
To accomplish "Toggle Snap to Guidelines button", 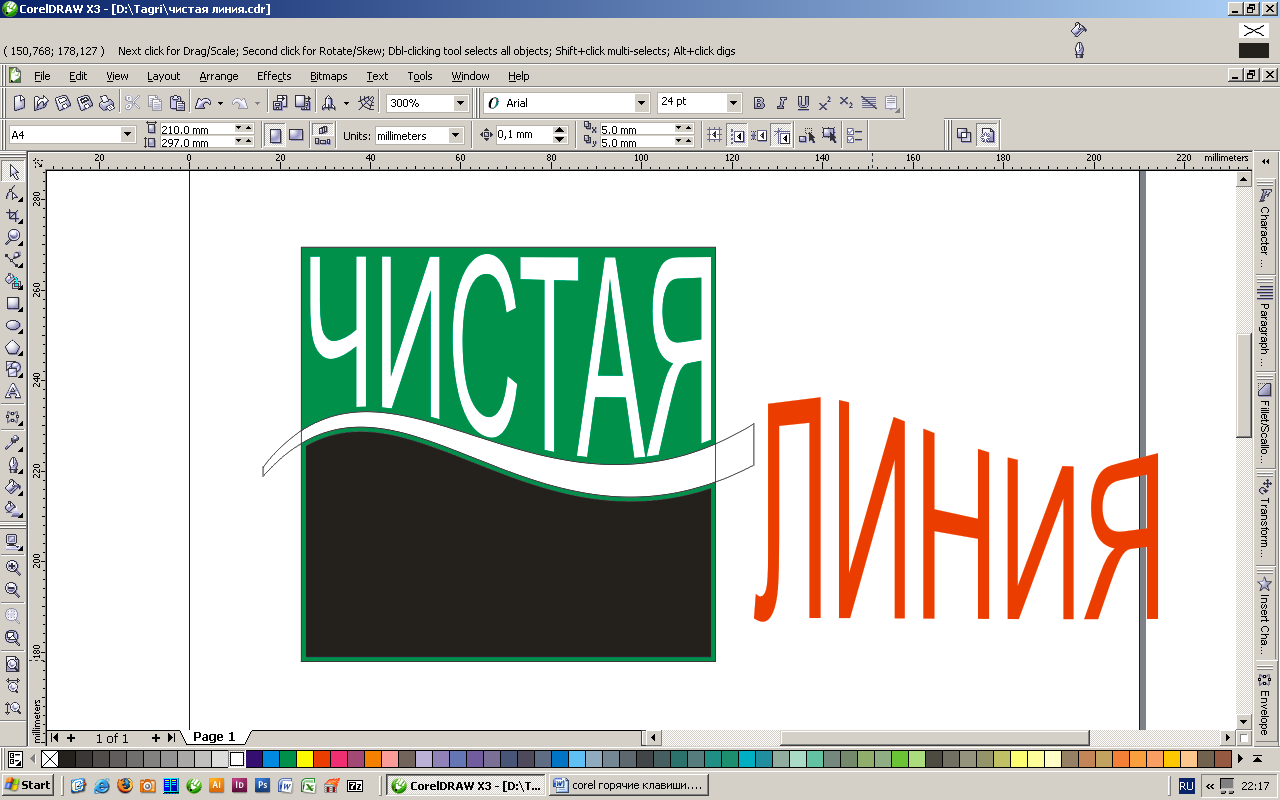I will click(737, 135).
